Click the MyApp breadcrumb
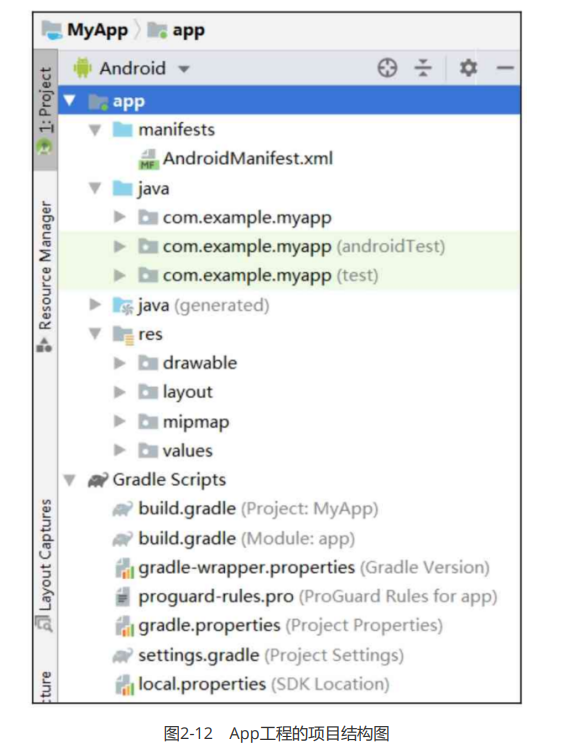The height and width of the screenshot is (747, 570). [85, 30]
